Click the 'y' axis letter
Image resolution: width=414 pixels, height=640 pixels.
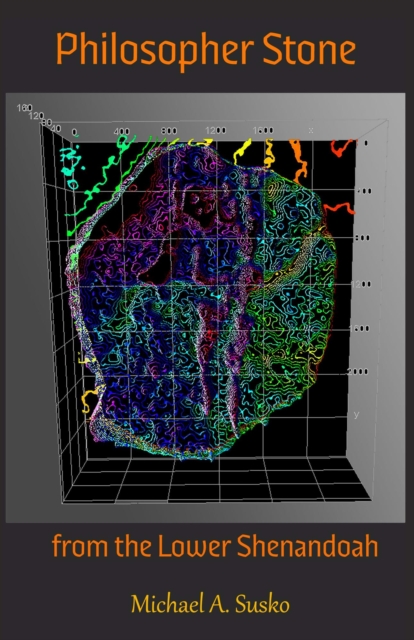[356, 414]
